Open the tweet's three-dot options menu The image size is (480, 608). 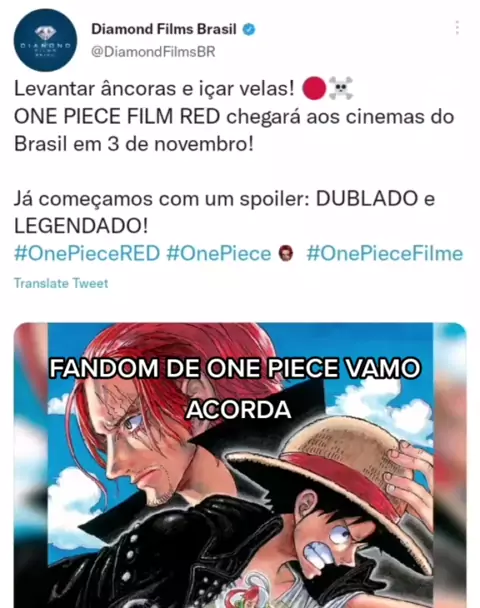point(457,28)
